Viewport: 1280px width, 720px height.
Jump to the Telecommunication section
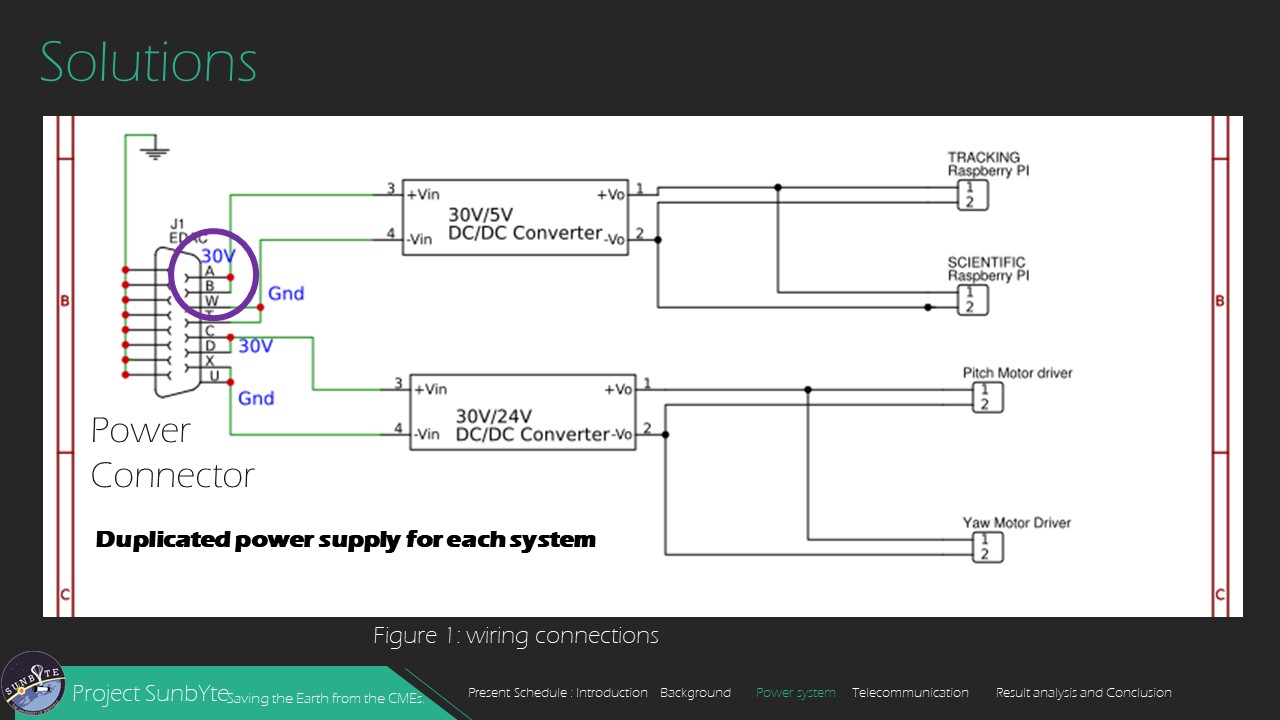910,693
